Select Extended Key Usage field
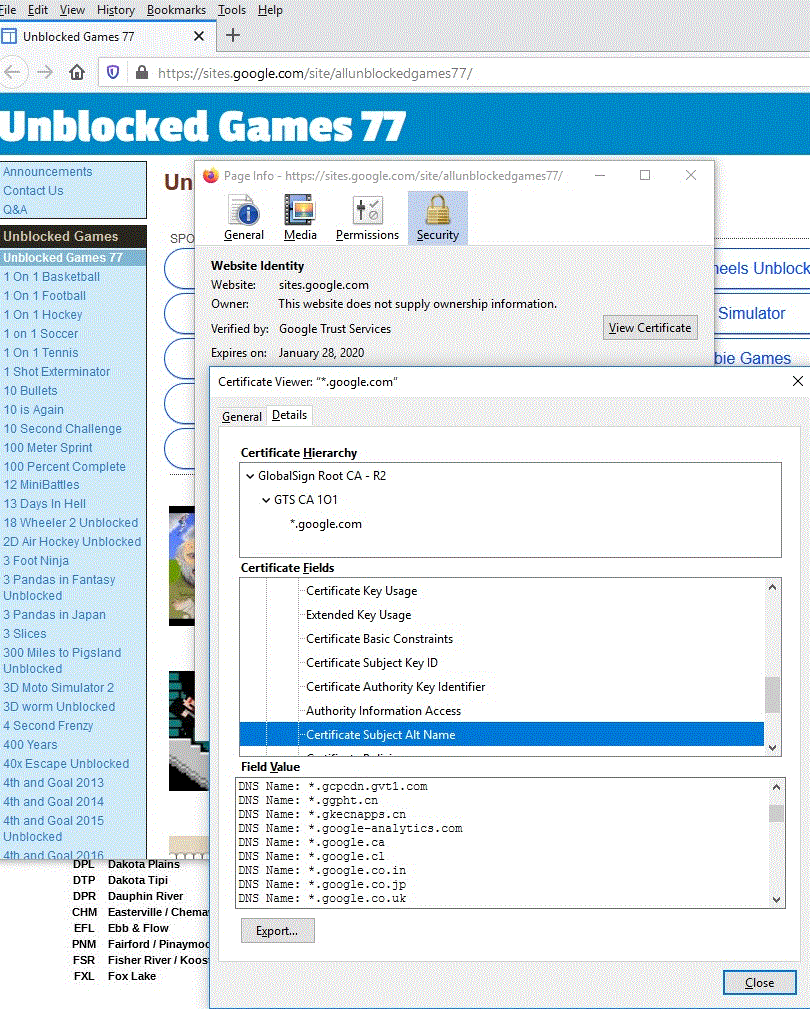 click(358, 615)
